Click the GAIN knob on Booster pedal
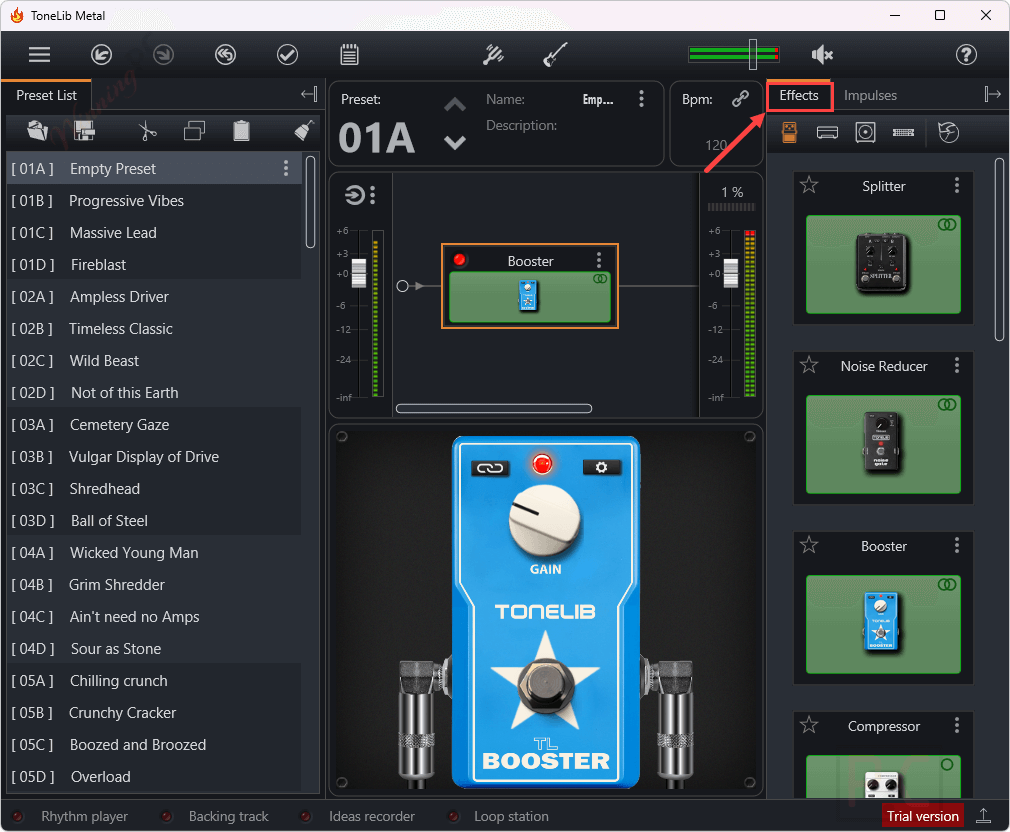Viewport: 1010px width, 832px height. click(x=545, y=520)
